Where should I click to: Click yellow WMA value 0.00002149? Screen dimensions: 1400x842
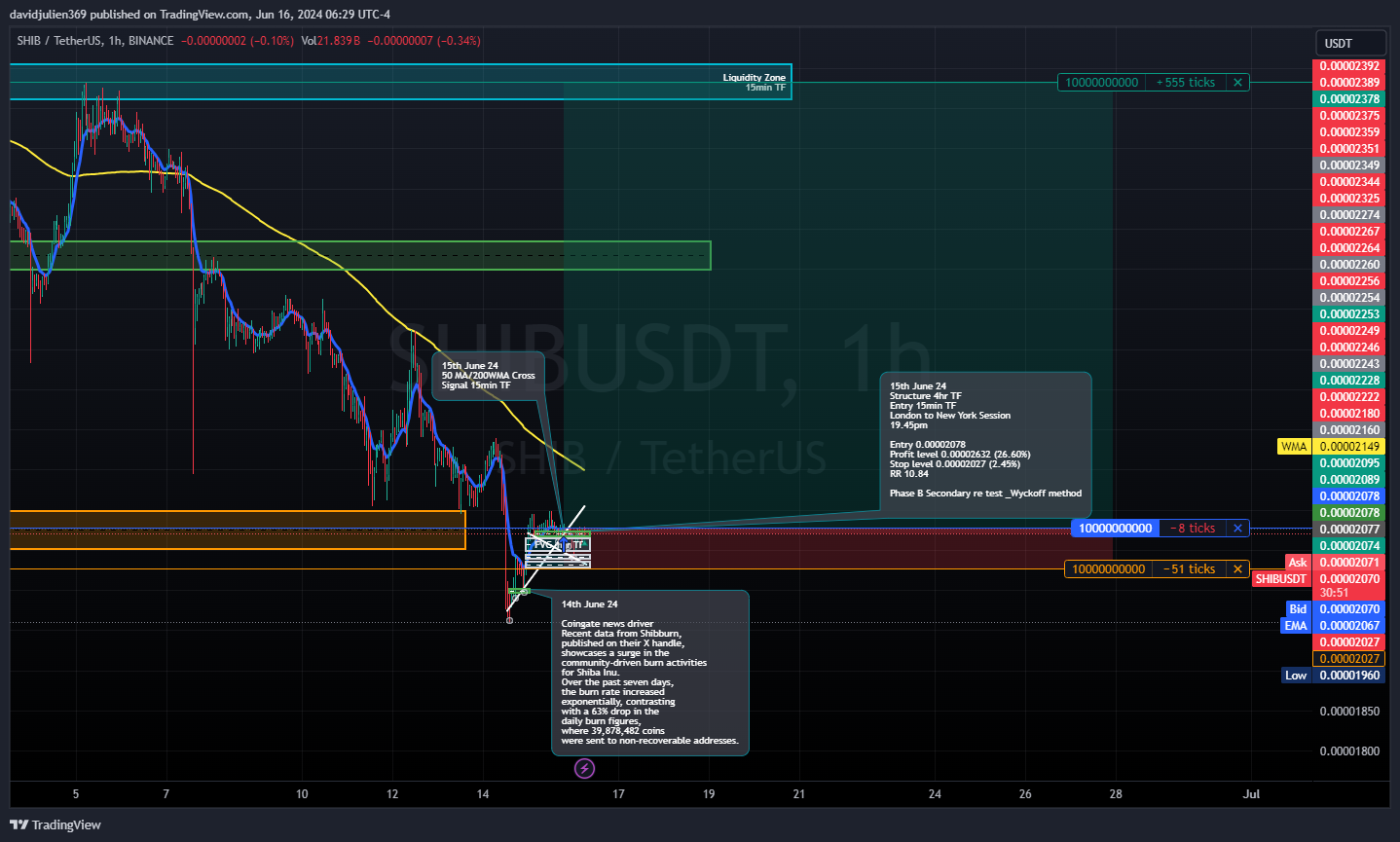(x=1349, y=447)
